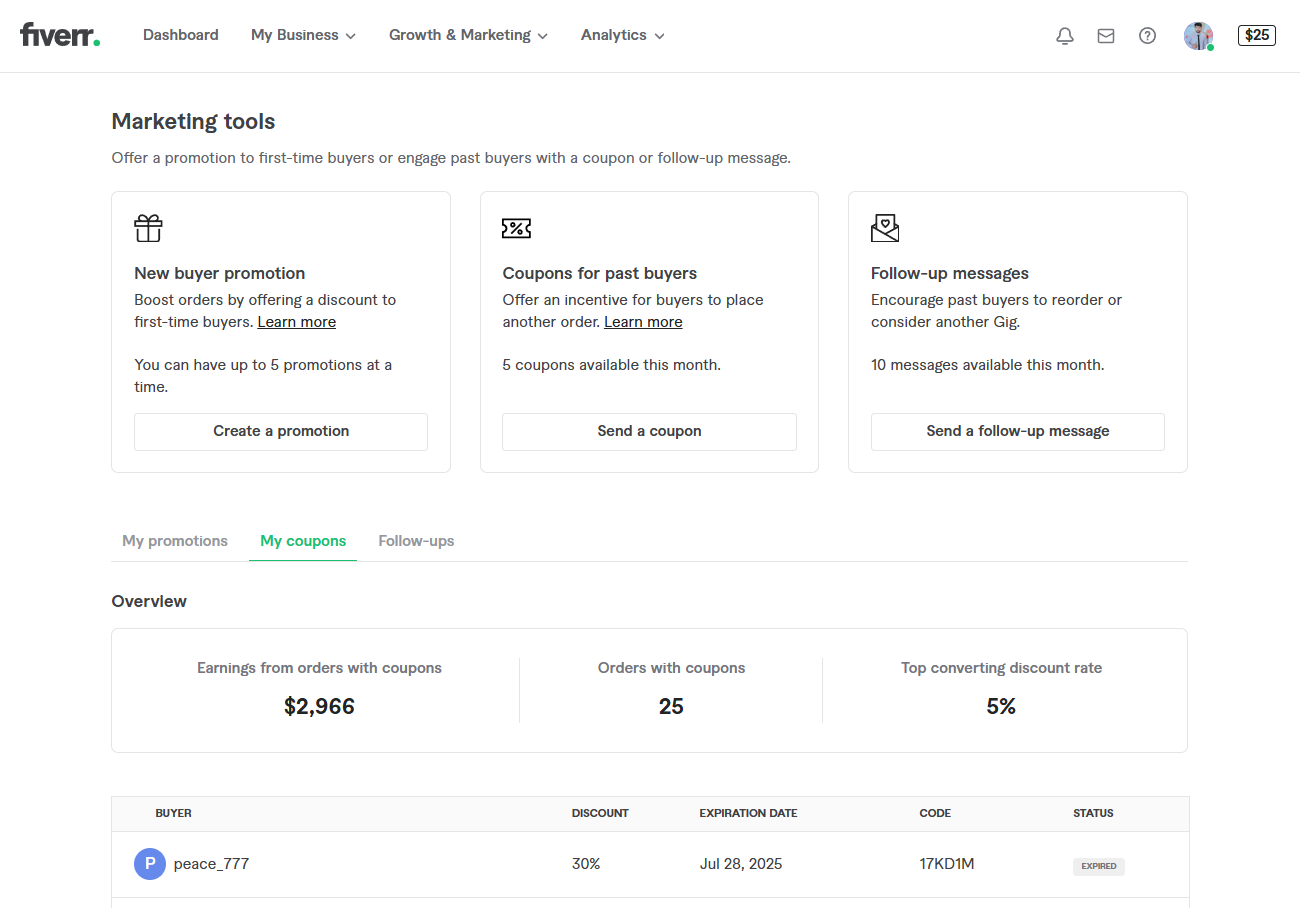Expand the Growth & Marketing menu

(x=468, y=35)
